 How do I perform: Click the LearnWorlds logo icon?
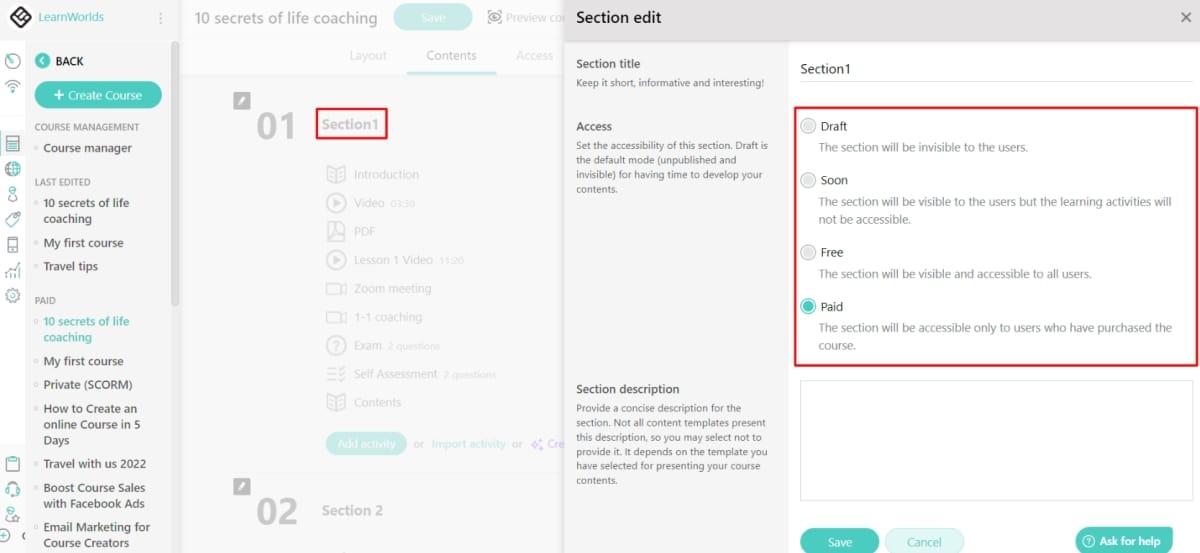20,17
